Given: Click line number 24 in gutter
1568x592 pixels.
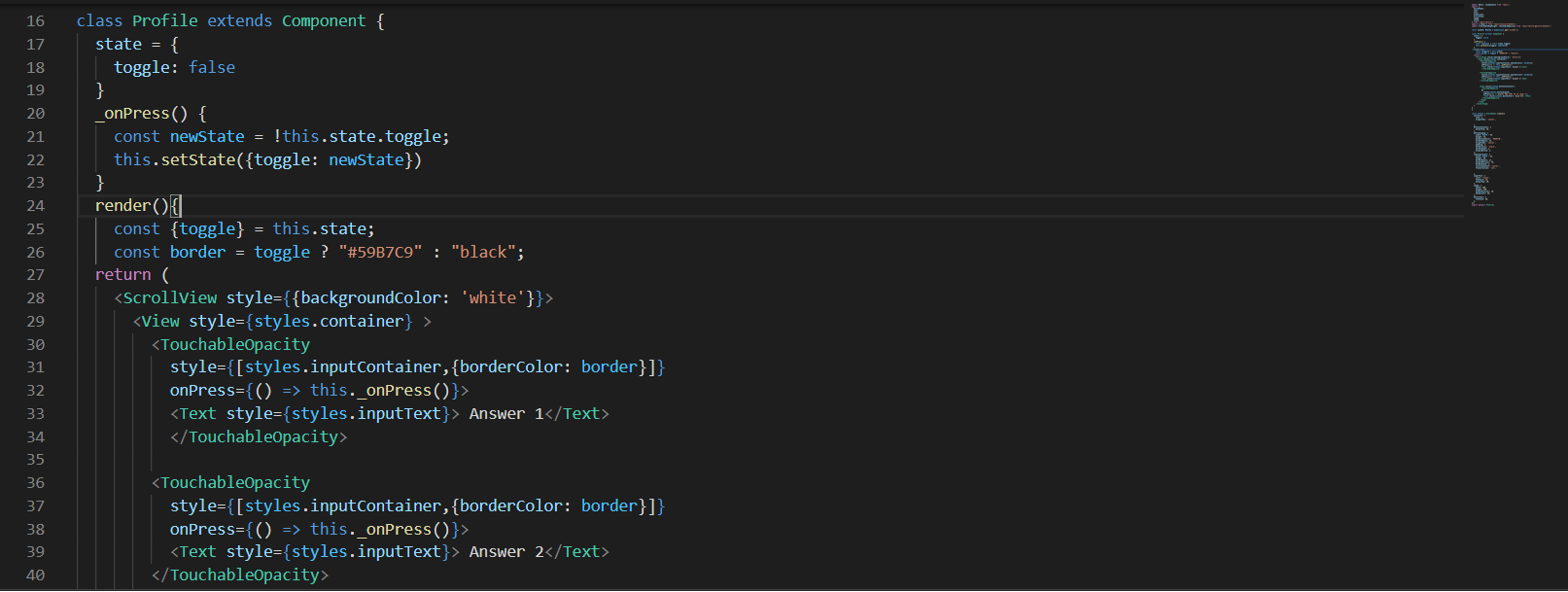Looking at the screenshot, I should [x=36, y=205].
